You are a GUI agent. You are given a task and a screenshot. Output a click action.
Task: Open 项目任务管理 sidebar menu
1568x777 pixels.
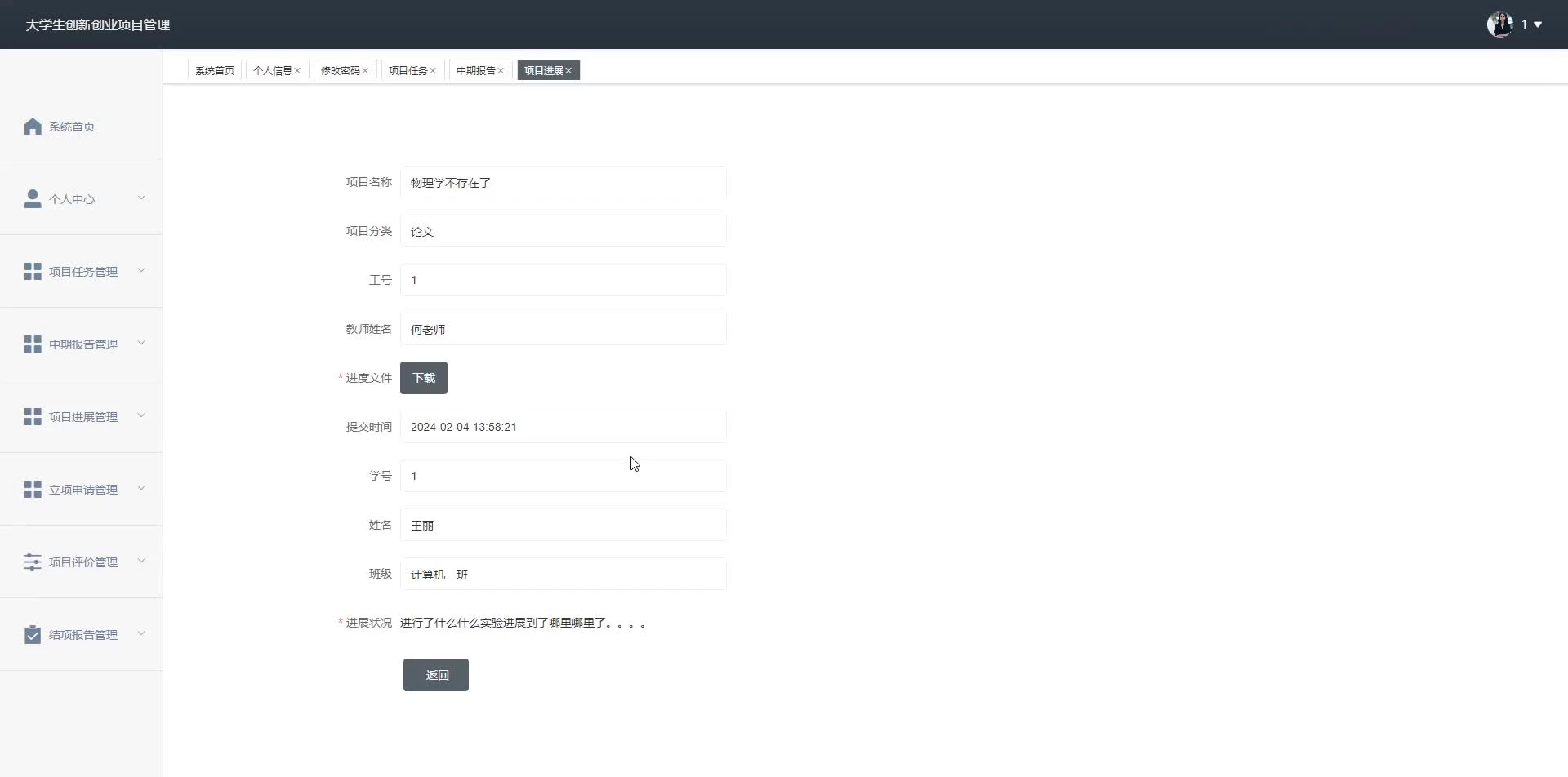pyautogui.click(x=82, y=272)
